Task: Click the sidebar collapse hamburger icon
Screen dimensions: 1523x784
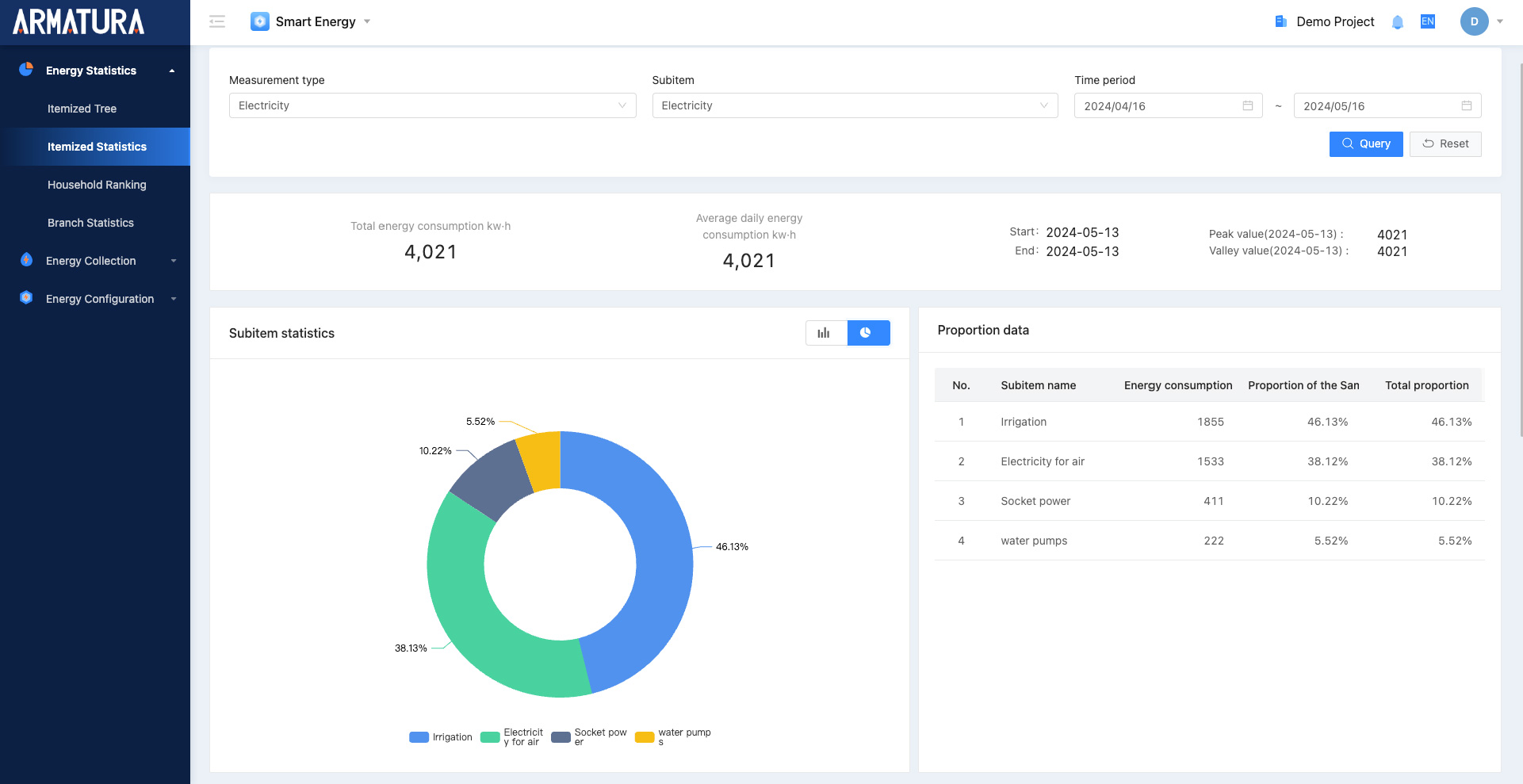Action: pyautogui.click(x=217, y=21)
